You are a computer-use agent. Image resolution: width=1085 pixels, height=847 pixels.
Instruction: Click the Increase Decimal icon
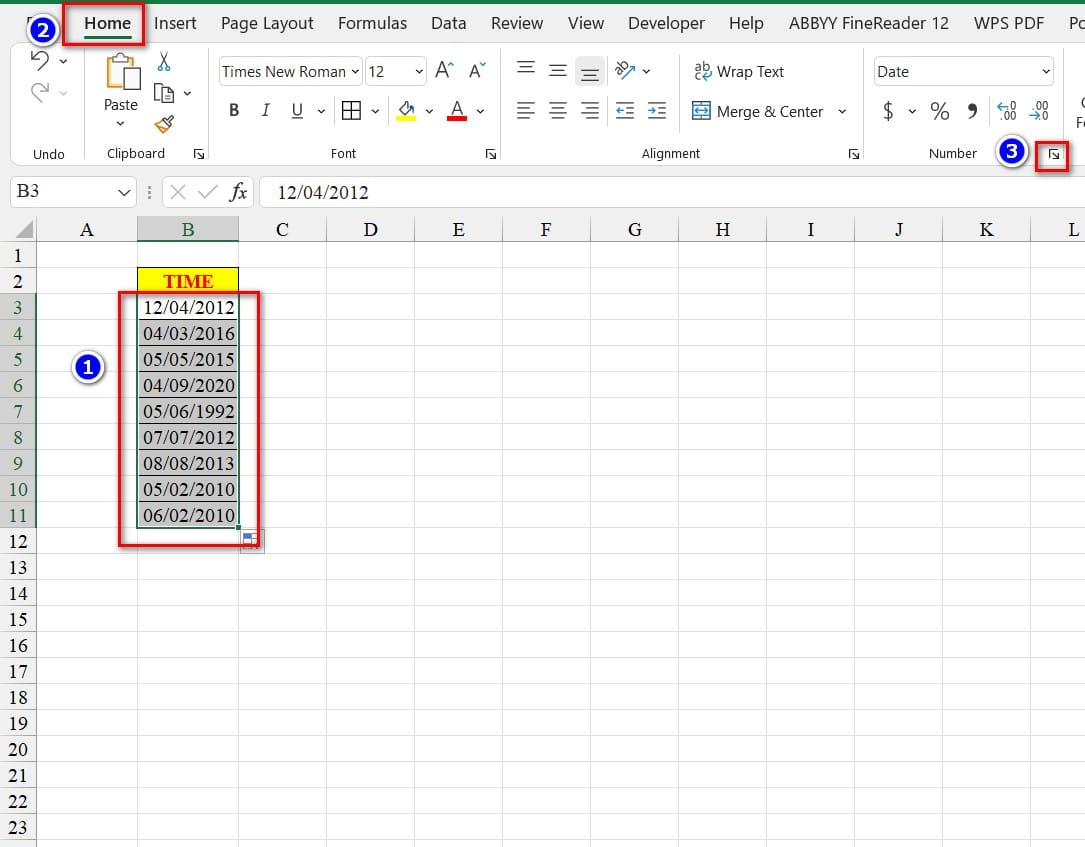[x=1006, y=111]
